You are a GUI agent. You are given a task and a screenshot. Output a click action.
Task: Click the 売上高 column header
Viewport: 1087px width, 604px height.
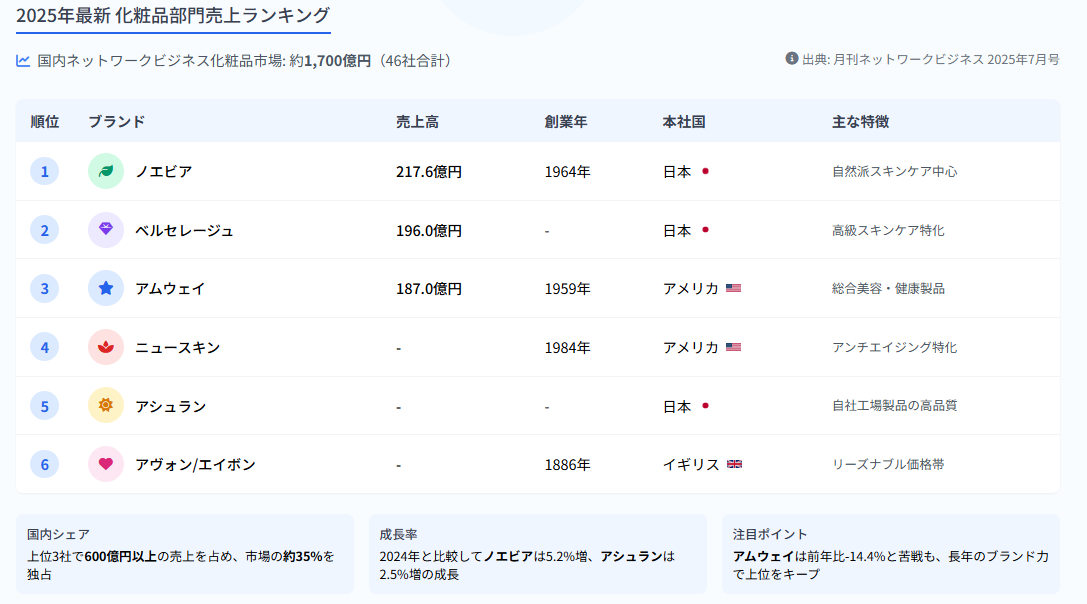[x=417, y=122]
